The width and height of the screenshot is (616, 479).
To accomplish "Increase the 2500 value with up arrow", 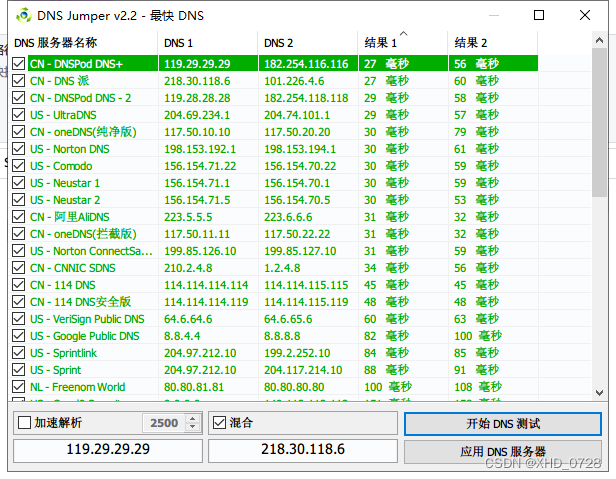I will pos(192,418).
